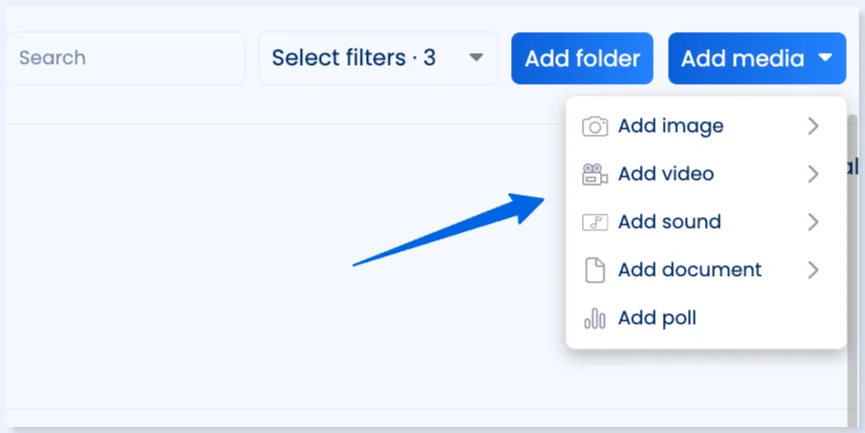
Task: Click the music note icon beside Add sound
Action: tap(595, 222)
